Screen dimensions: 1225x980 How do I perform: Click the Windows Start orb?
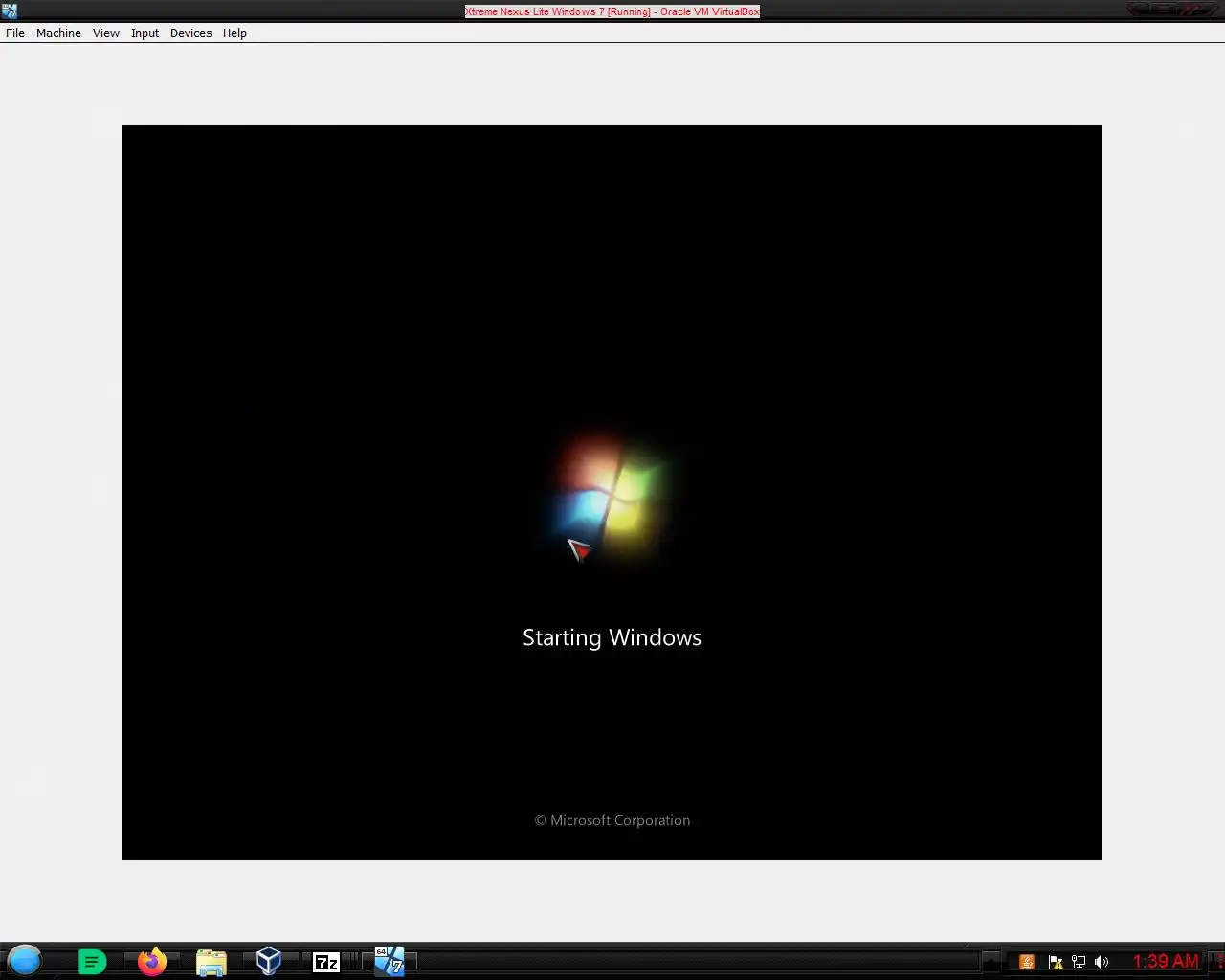(25, 961)
